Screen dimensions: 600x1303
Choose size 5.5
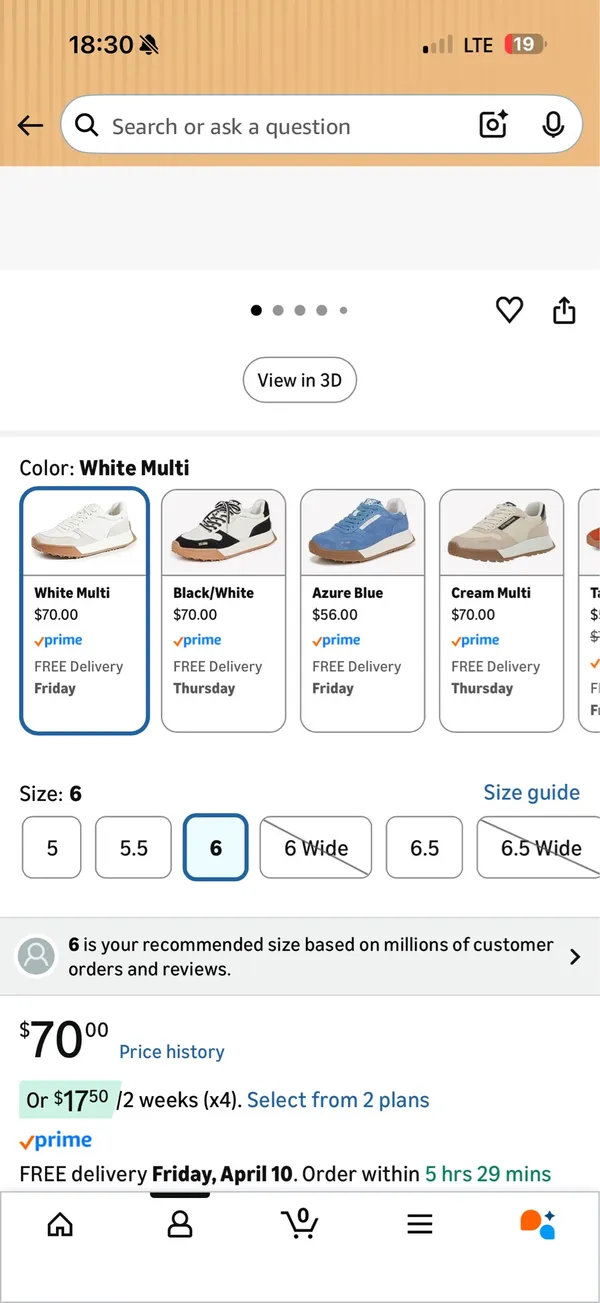(134, 848)
